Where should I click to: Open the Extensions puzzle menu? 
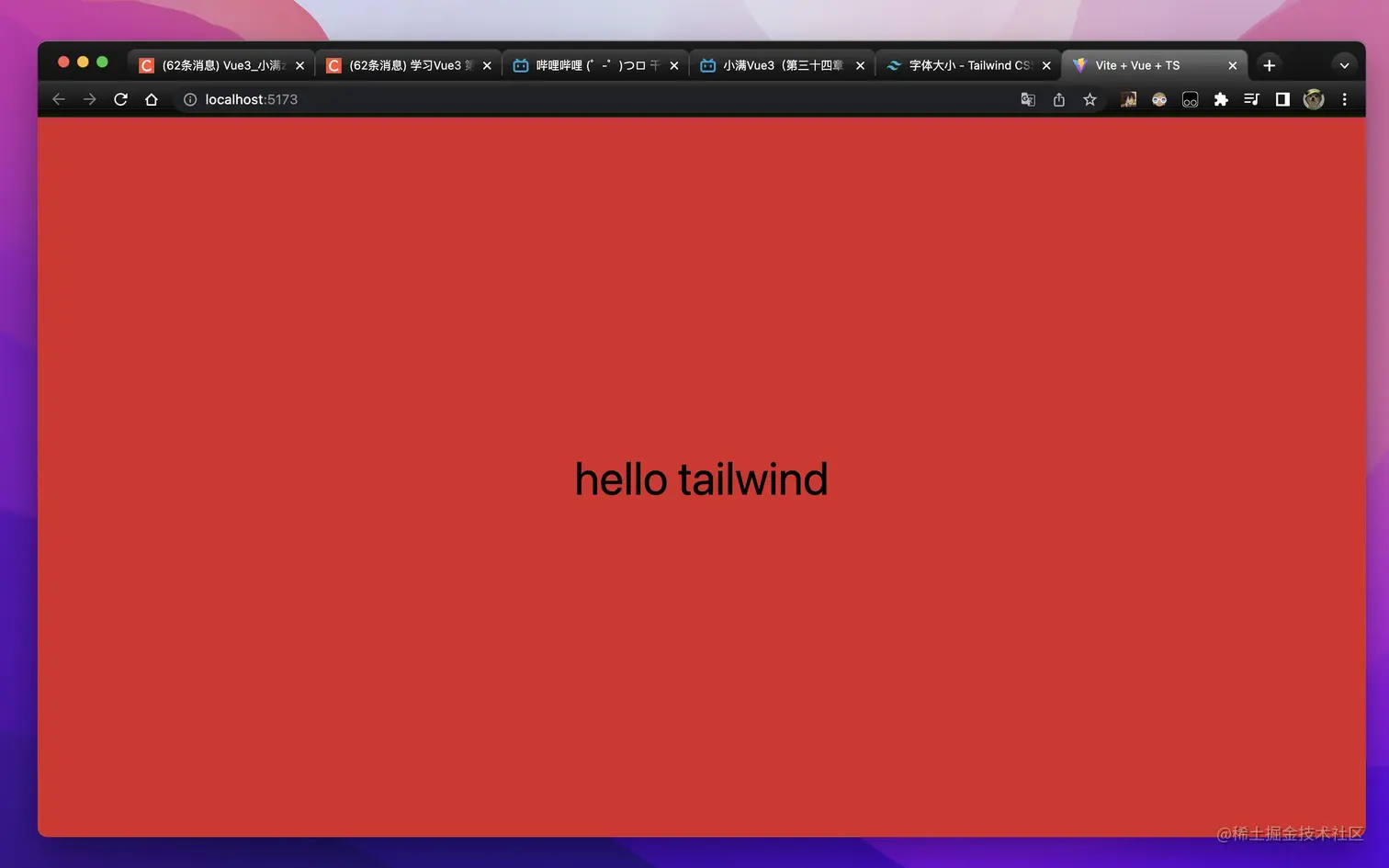click(1221, 99)
